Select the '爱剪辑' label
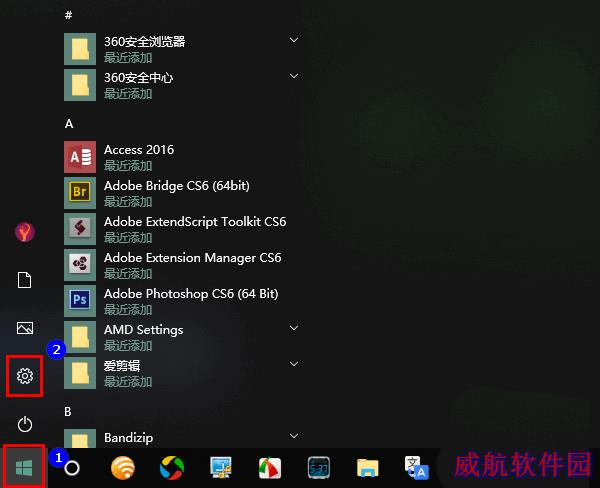Viewport: 600px width, 488px height. (122, 366)
